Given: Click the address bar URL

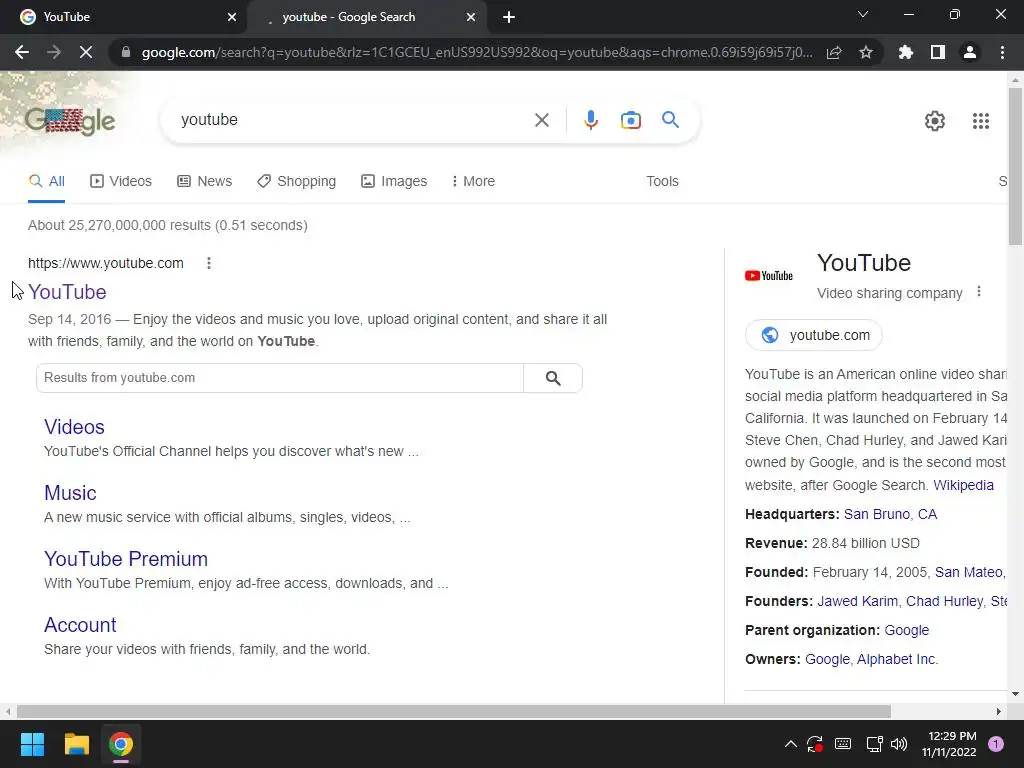Looking at the screenshot, I should click(x=477, y=52).
